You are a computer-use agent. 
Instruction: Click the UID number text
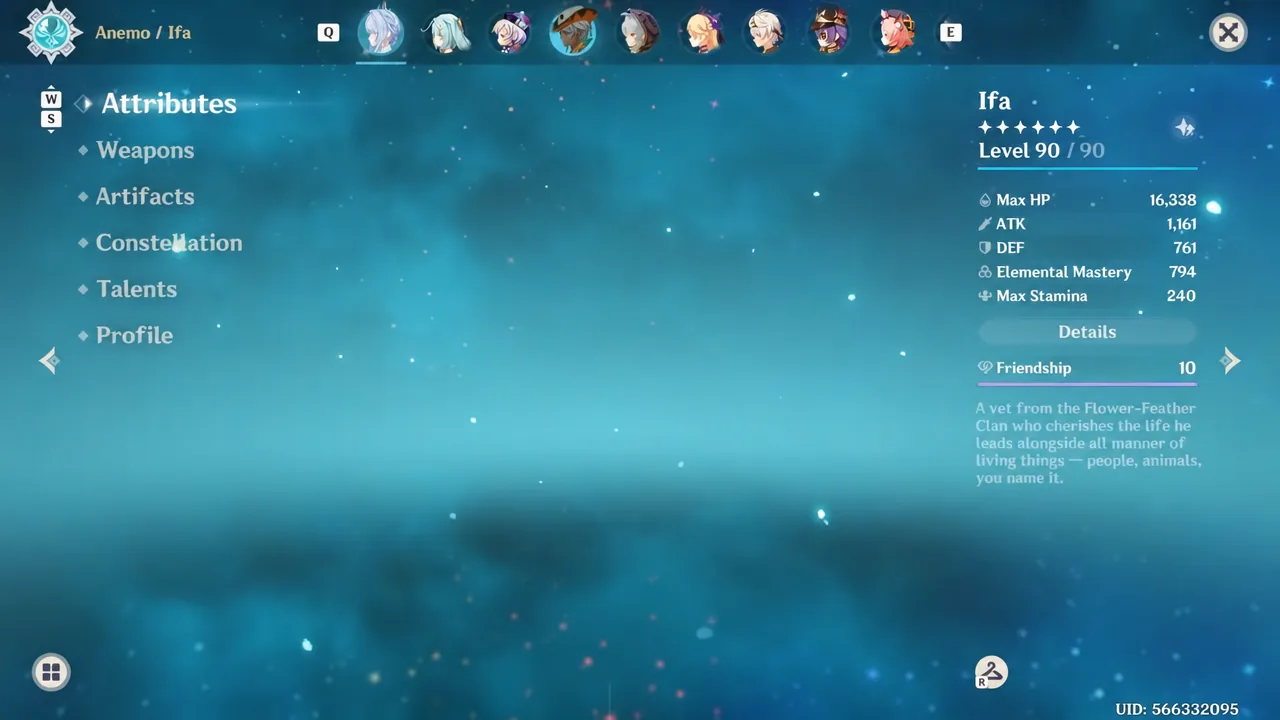coord(1177,709)
